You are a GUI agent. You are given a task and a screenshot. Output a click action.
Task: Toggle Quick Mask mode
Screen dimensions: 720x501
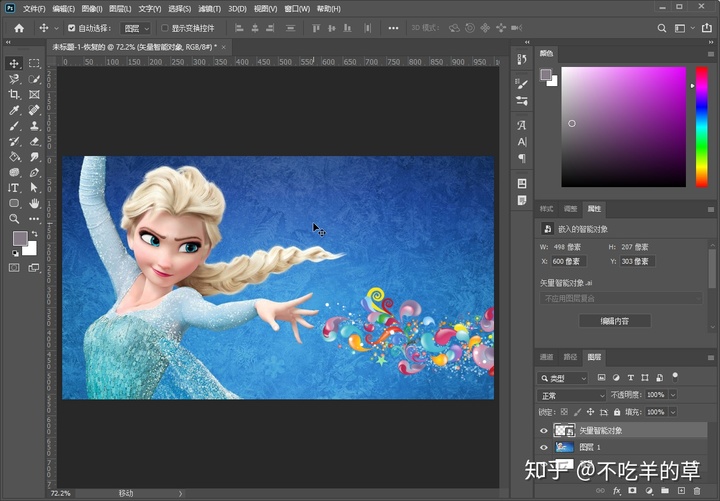click(14, 268)
